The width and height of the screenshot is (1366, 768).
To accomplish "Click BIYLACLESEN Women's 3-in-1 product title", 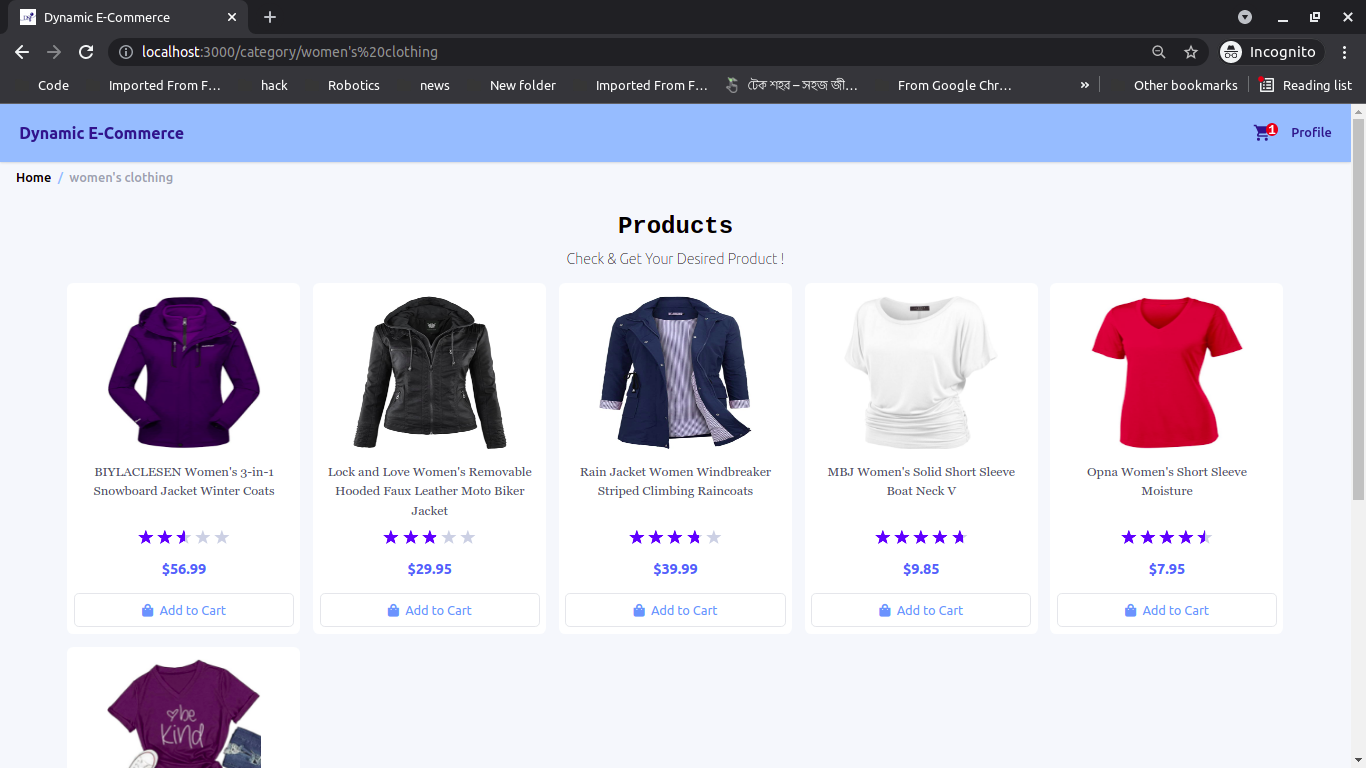I will point(184,481).
